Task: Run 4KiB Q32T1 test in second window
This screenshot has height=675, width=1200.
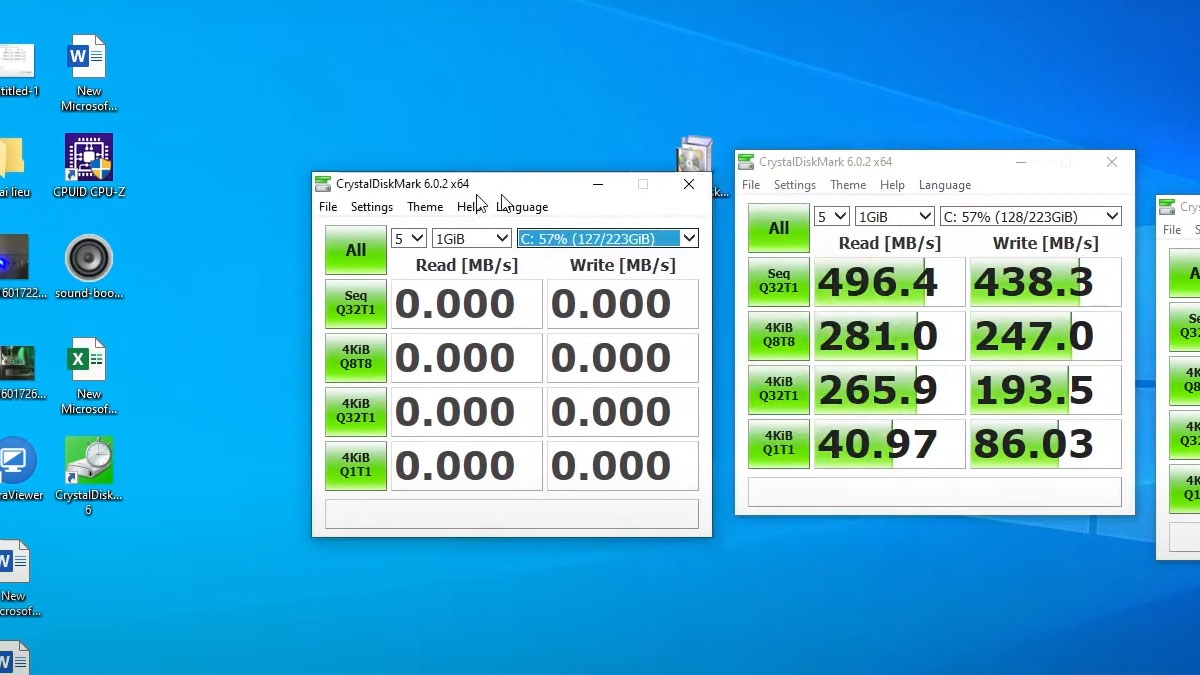Action: tap(779, 389)
